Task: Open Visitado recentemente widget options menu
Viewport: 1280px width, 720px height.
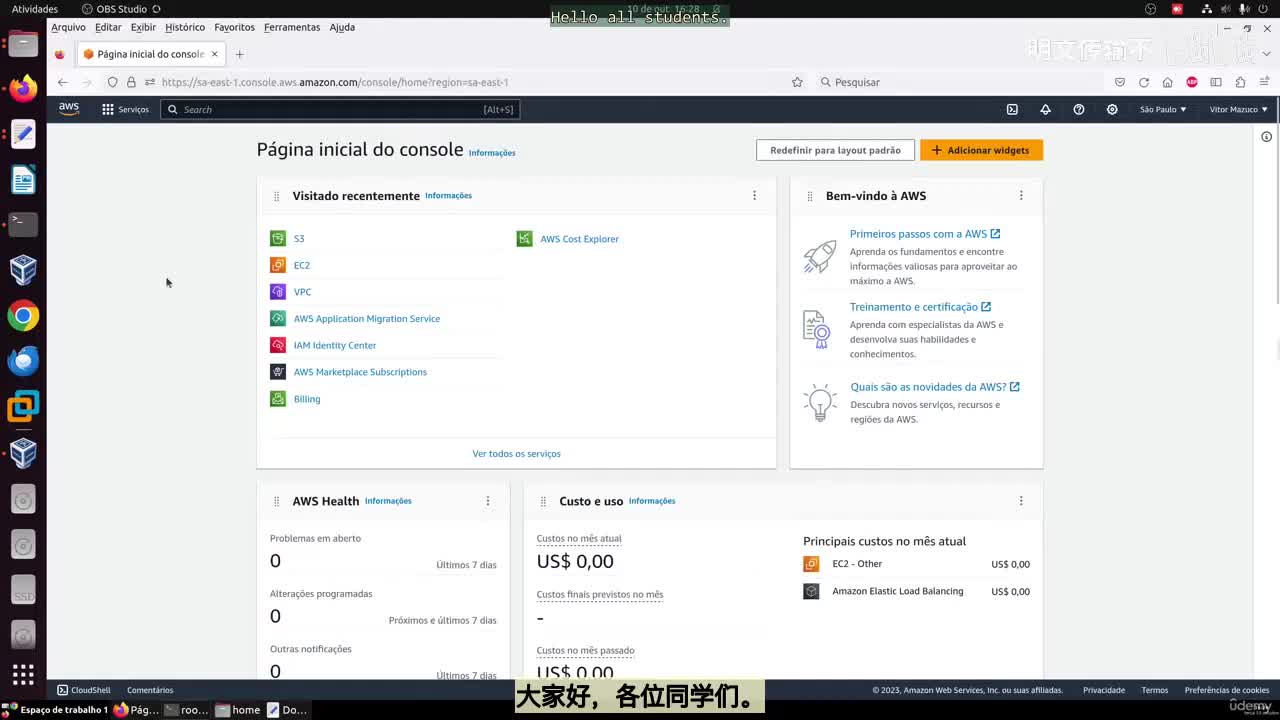Action: (x=755, y=195)
